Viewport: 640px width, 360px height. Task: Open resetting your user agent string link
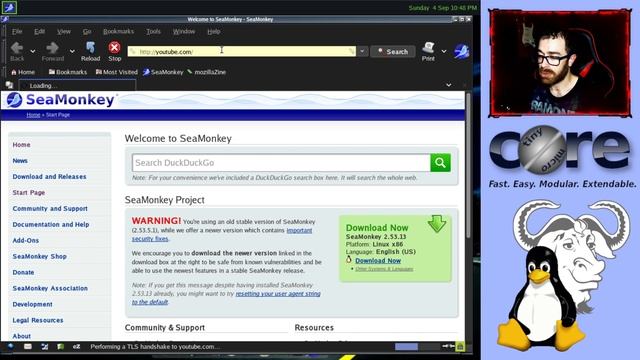pyautogui.click(x=278, y=293)
